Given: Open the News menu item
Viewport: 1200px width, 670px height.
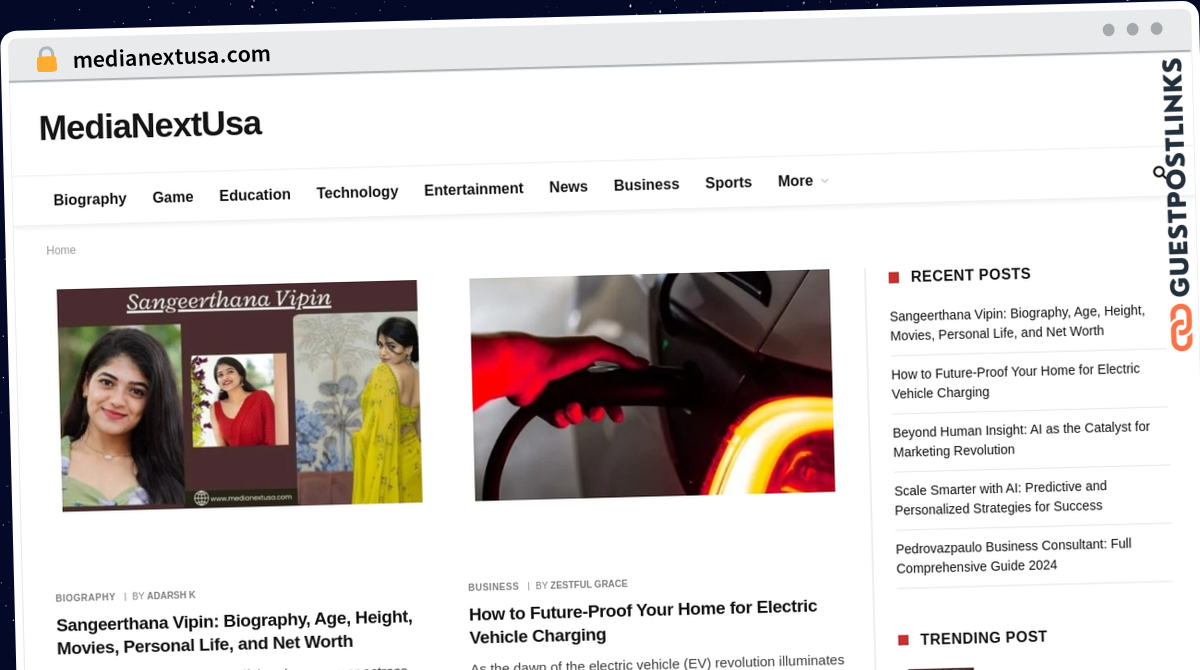Looking at the screenshot, I should coord(568,187).
